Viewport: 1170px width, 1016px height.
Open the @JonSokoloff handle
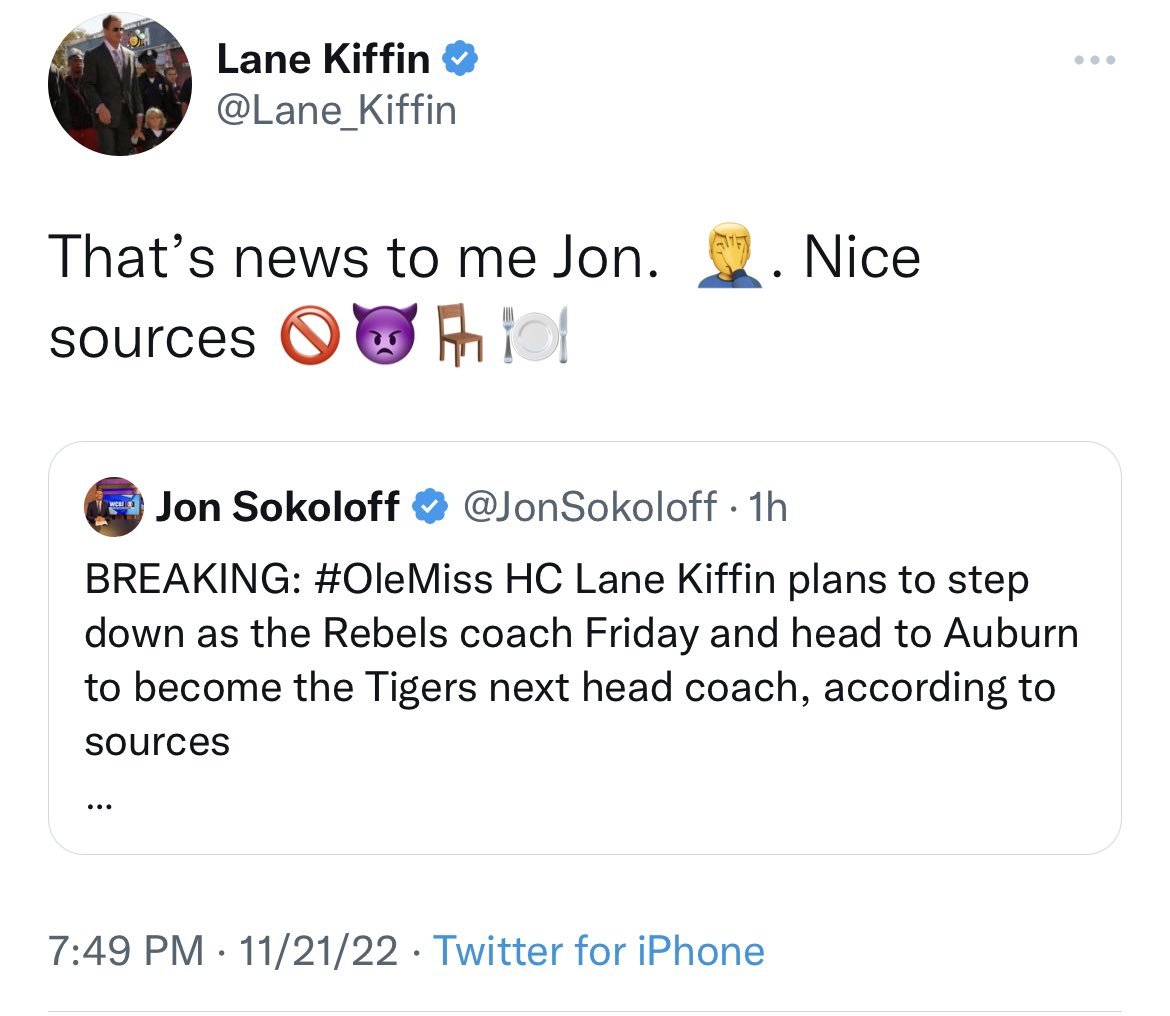[590, 507]
